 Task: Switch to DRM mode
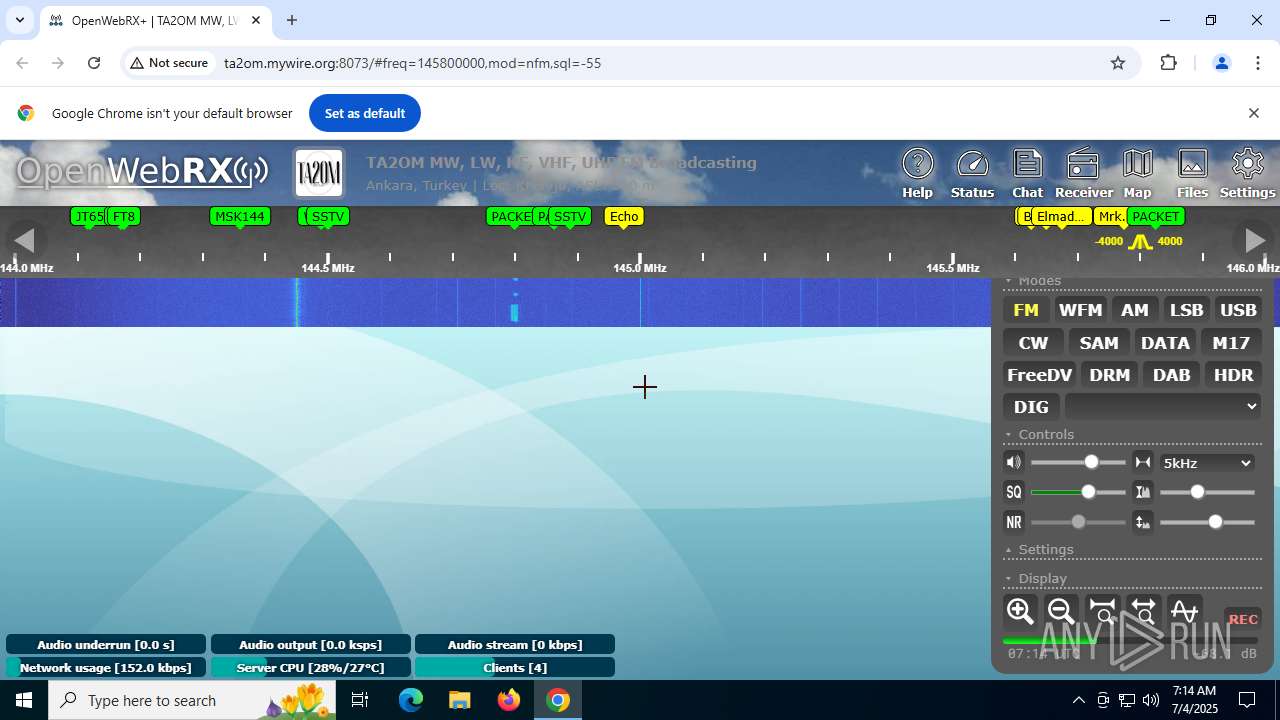coord(1110,375)
